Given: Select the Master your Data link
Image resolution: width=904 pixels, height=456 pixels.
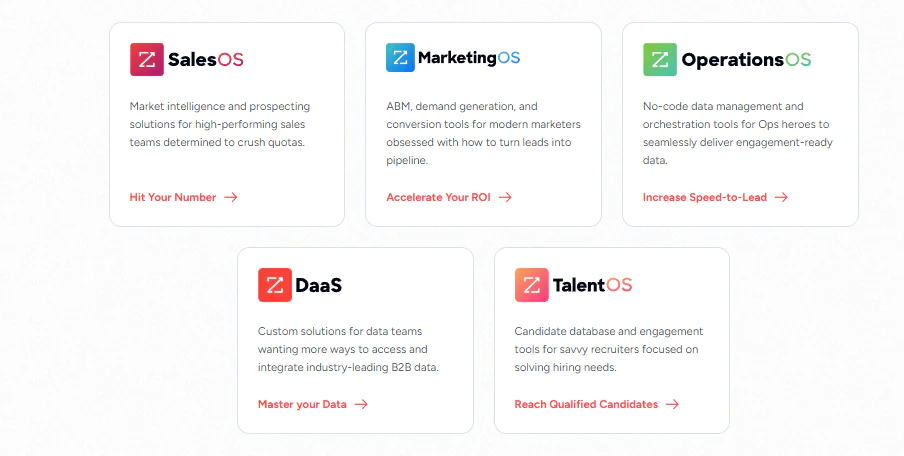Looking at the screenshot, I should pyautogui.click(x=302, y=404).
